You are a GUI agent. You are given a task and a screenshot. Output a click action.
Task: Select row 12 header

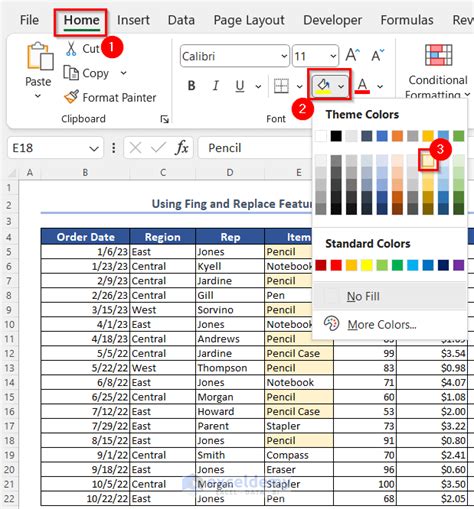tap(9, 353)
